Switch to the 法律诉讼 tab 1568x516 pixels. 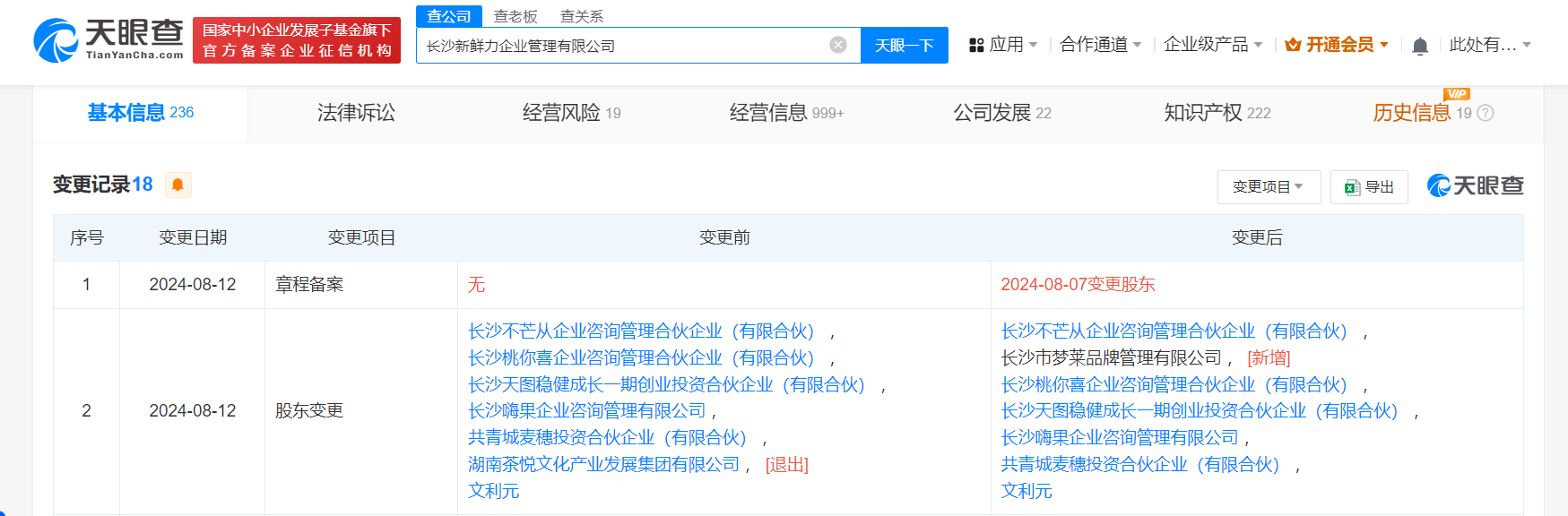(x=356, y=113)
